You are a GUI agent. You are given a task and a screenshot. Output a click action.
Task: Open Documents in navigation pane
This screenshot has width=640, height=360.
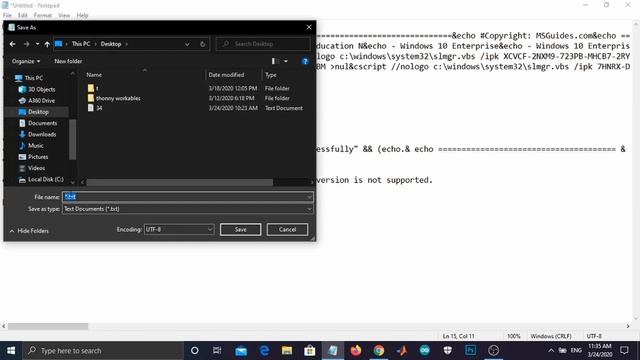coord(38,123)
